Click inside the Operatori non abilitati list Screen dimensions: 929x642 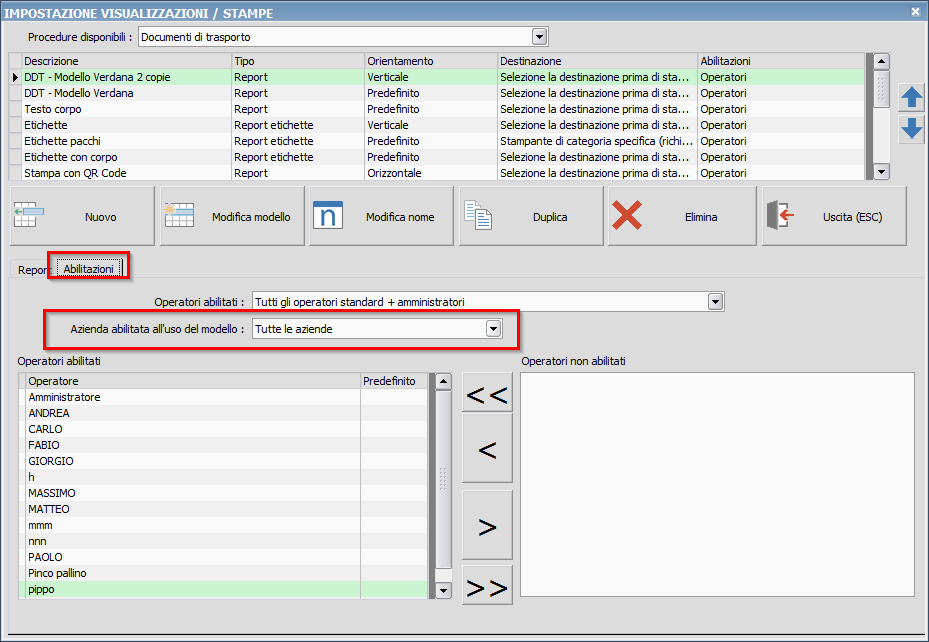click(x=717, y=484)
